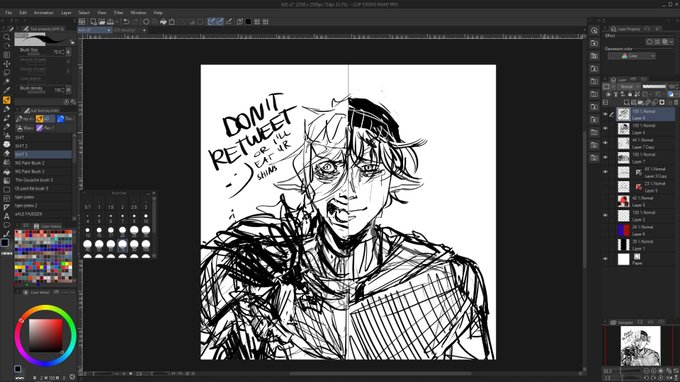Select the Eyedropper tool
680x382 pixels.
click(7, 91)
